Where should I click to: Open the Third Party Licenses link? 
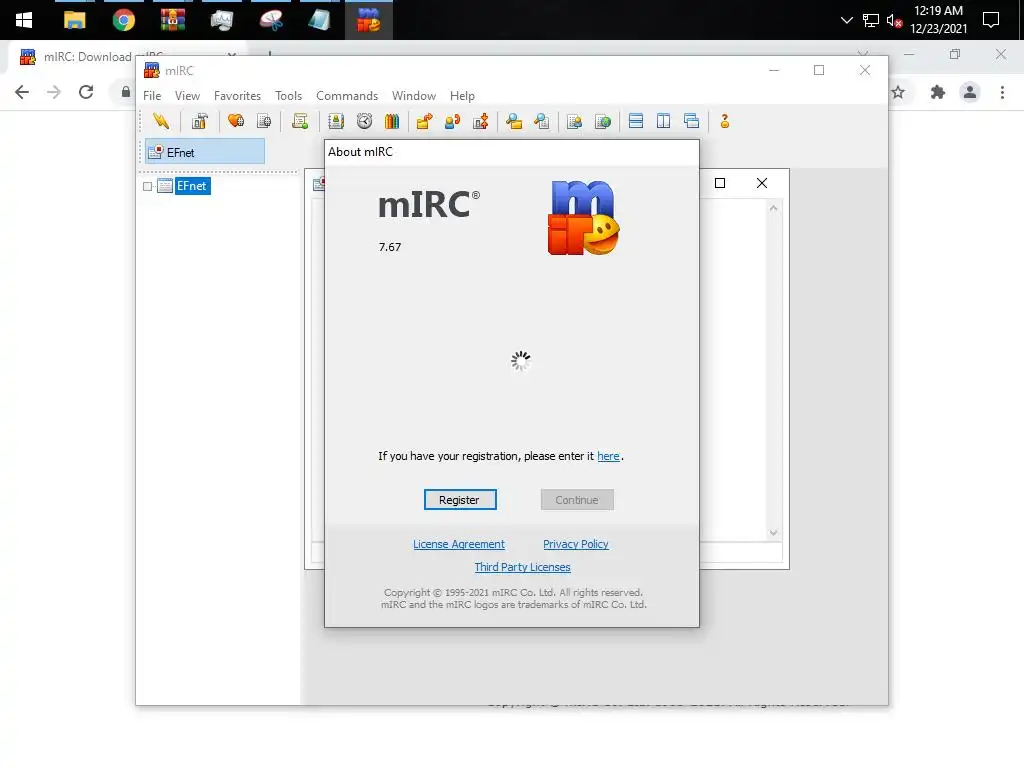(x=522, y=567)
